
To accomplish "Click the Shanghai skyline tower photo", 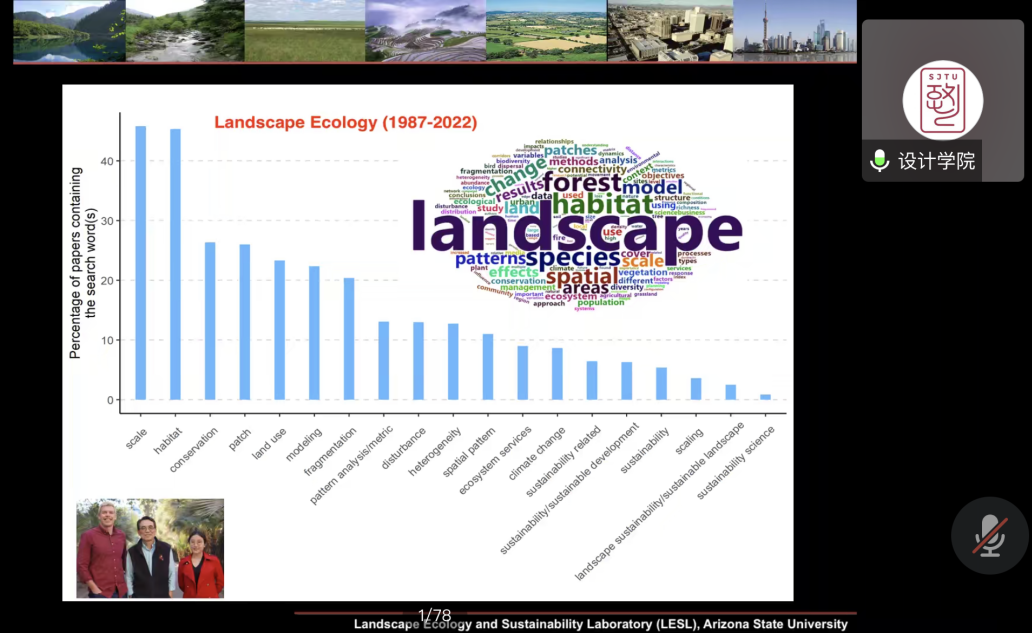I will [794, 31].
